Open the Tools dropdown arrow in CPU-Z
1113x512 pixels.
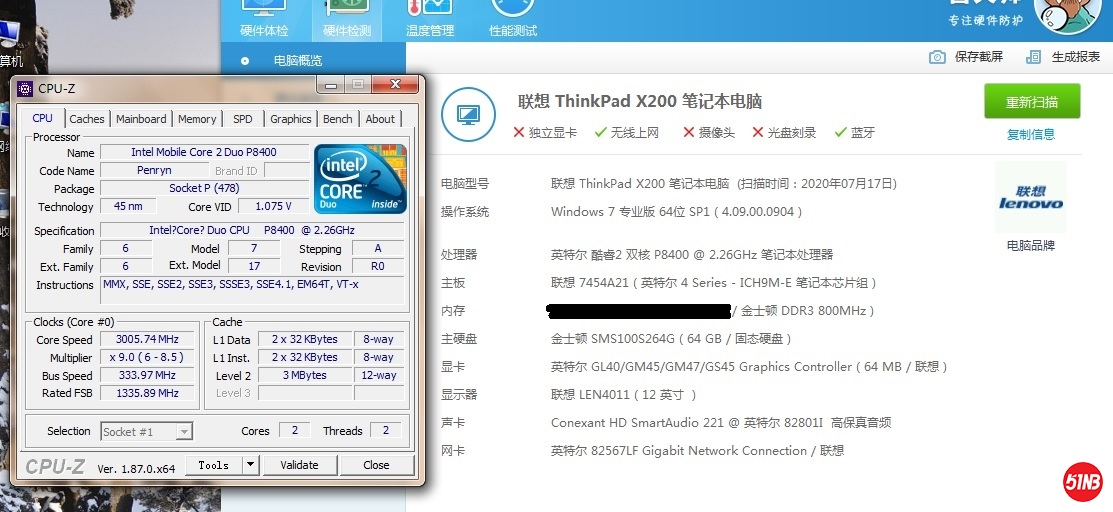pos(250,465)
